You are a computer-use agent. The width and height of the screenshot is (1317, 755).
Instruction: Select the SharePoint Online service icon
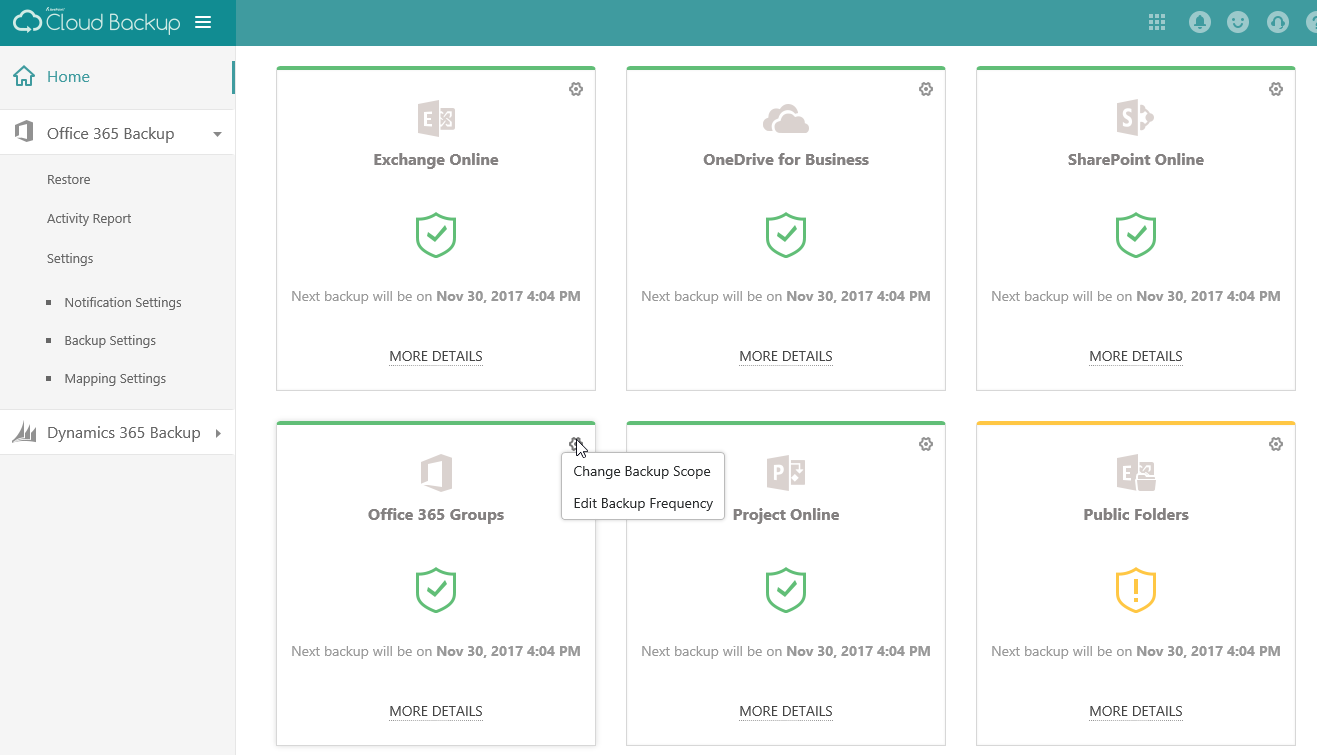pyautogui.click(x=1135, y=117)
